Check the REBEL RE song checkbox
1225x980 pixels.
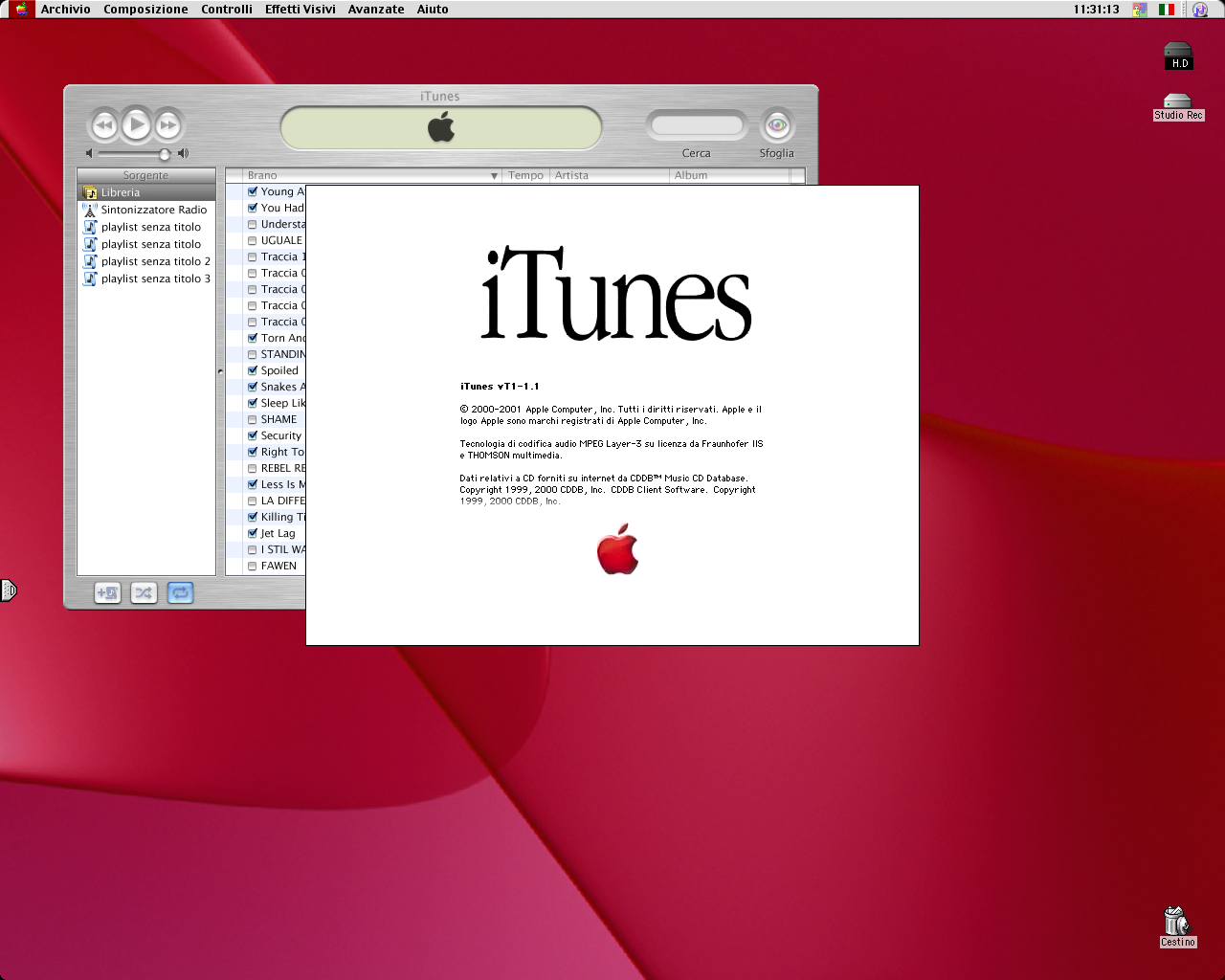coord(253,468)
